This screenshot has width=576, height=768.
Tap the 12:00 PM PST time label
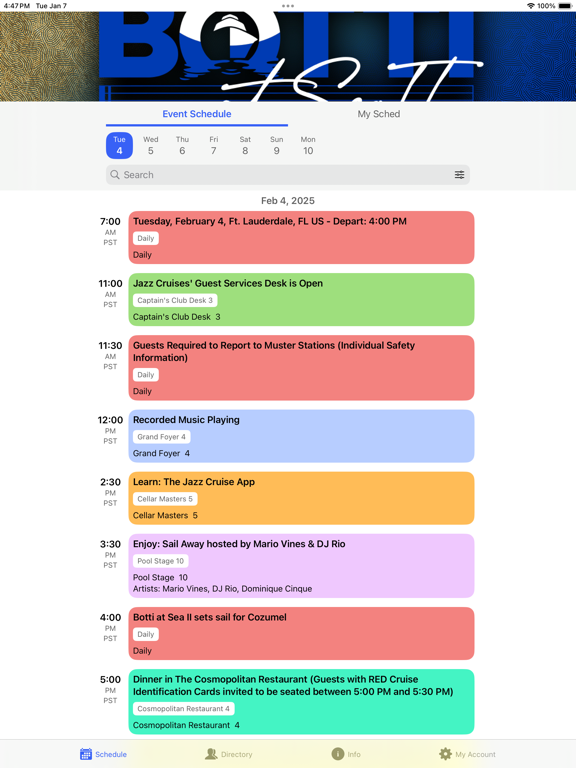pos(110,430)
